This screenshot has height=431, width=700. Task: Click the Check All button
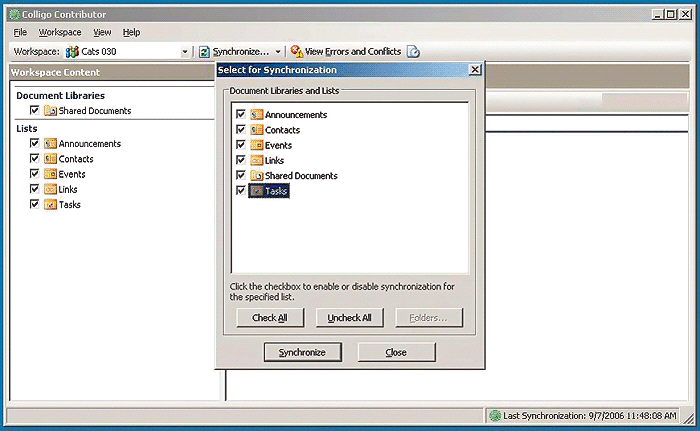(x=270, y=318)
